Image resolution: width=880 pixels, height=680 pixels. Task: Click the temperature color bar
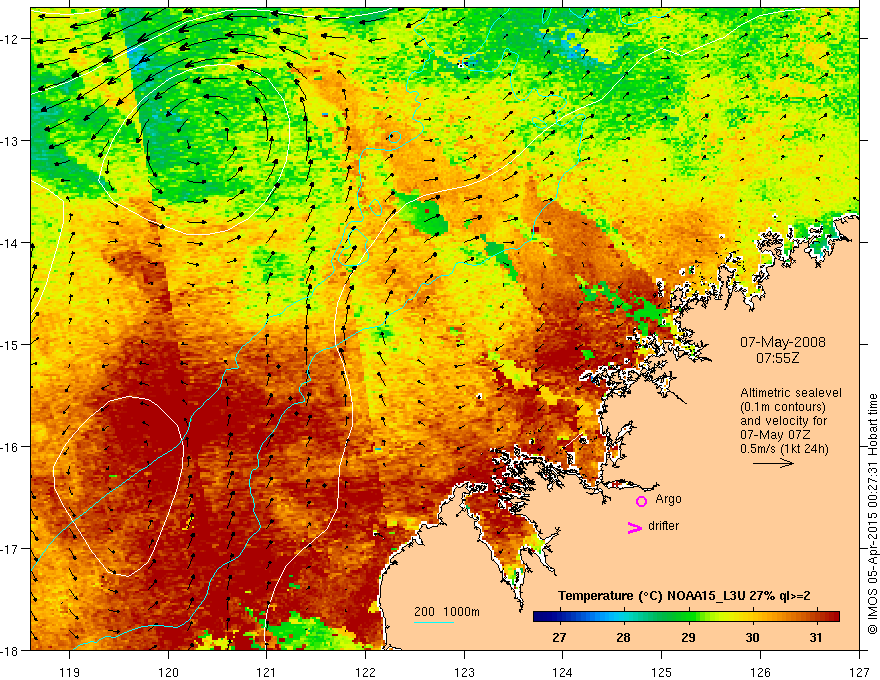[x=686, y=617]
